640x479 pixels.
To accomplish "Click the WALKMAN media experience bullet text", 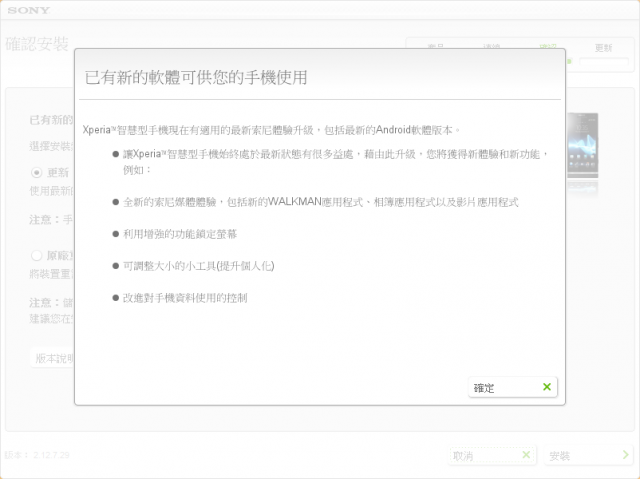I will point(320,202).
